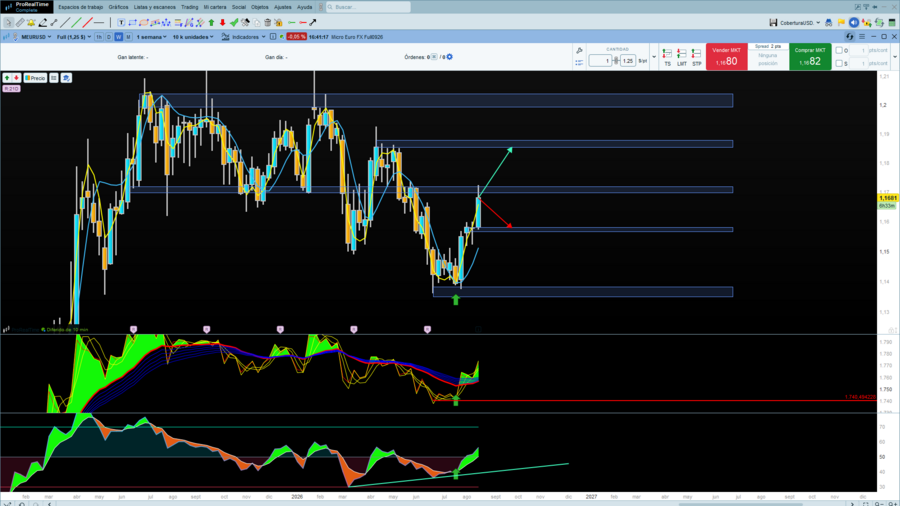
Task: Click the trash delete objects icon
Action: pos(267,22)
